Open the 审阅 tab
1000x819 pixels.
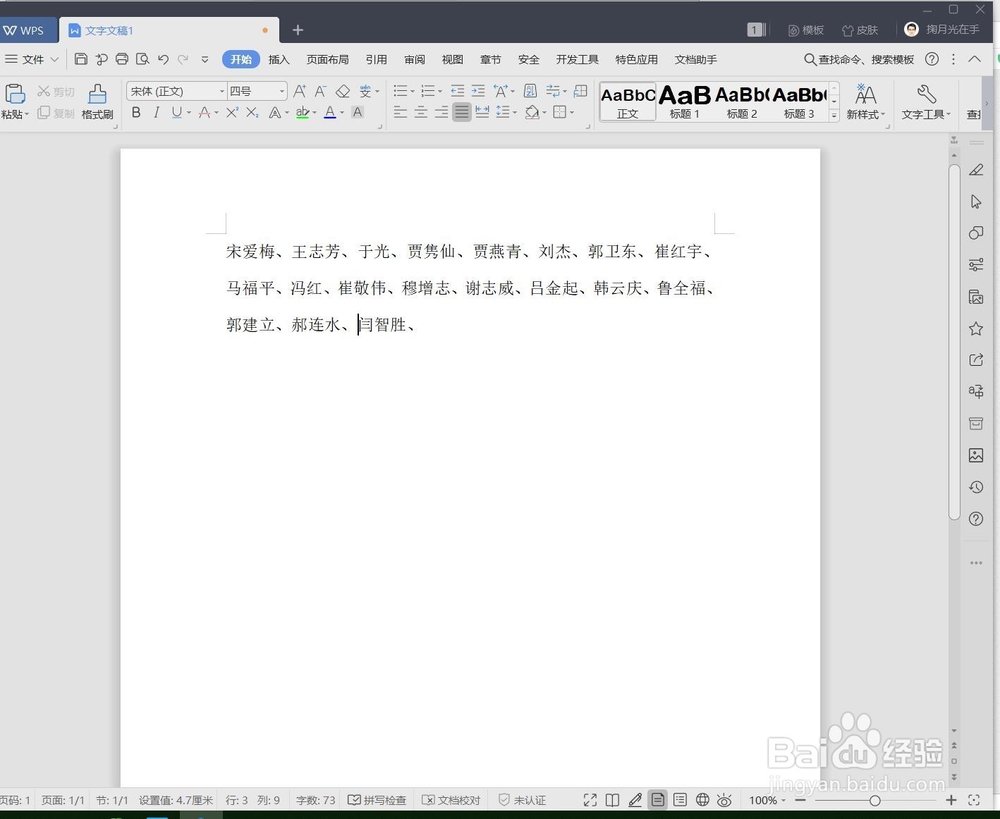point(415,59)
